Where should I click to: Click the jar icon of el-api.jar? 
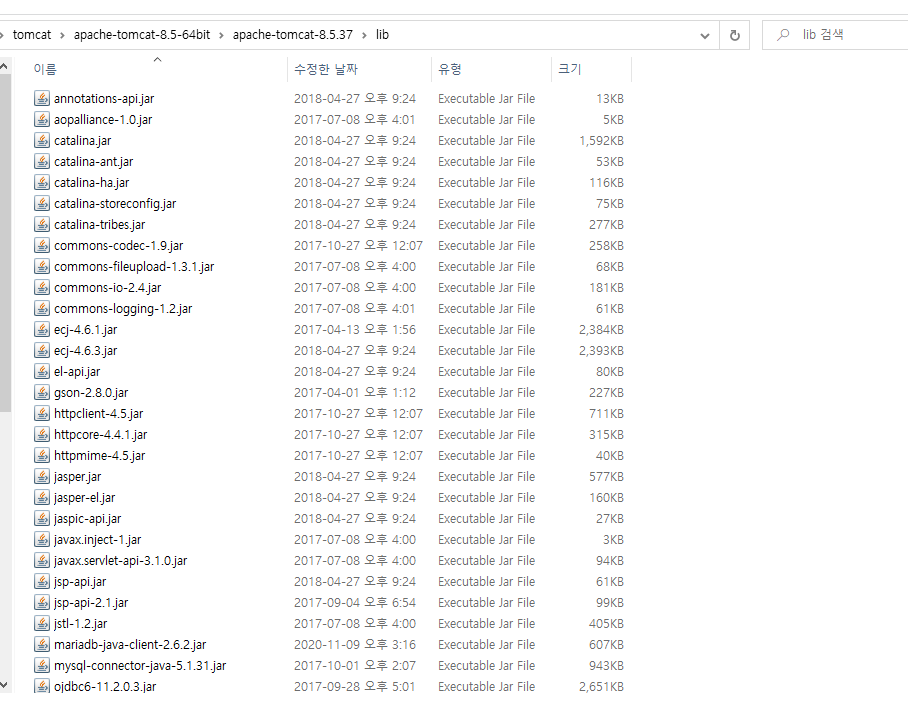pos(42,371)
